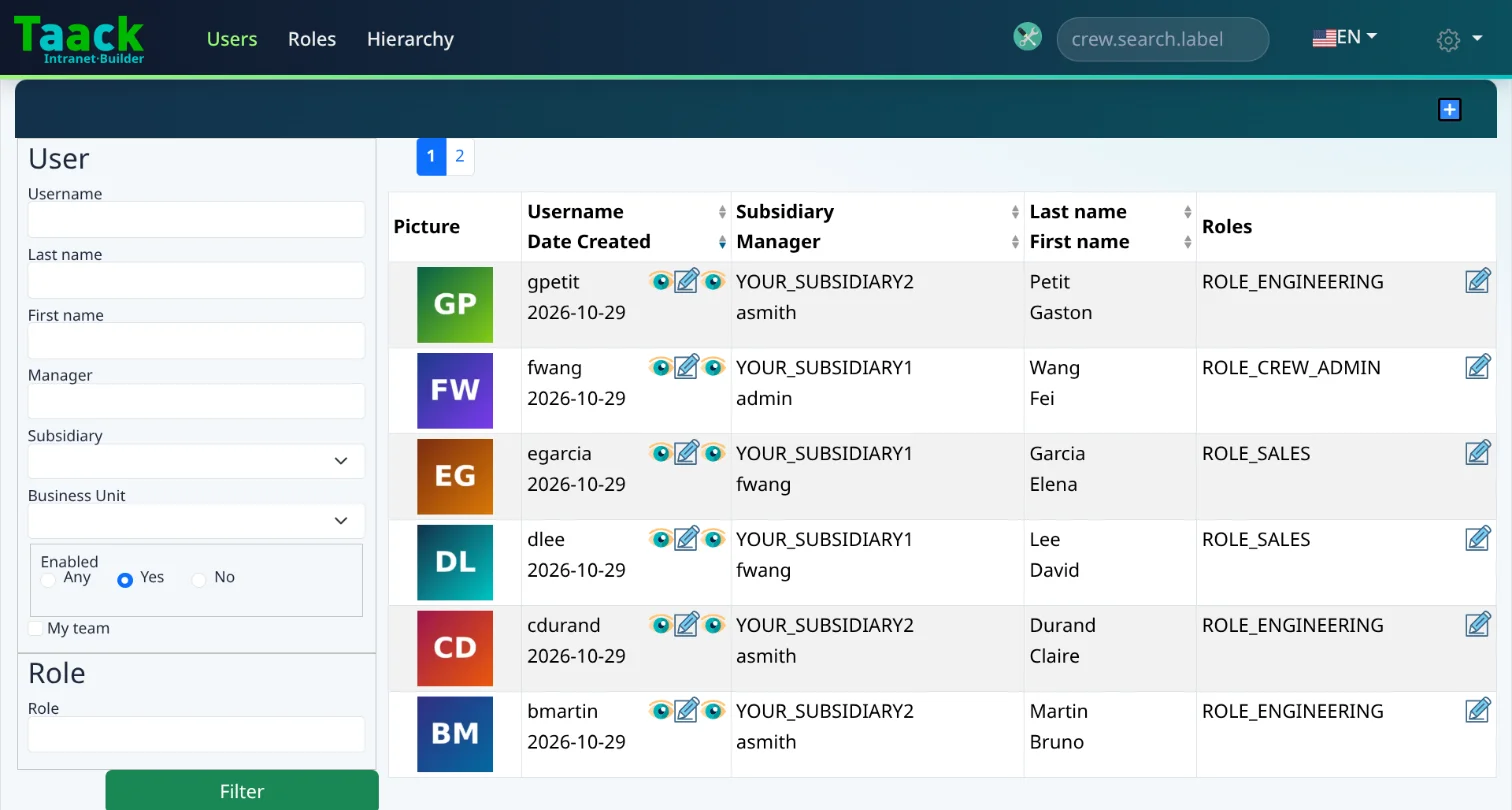Expand the Business Unit dropdown
The width and height of the screenshot is (1512, 810).
[x=196, y=521]
